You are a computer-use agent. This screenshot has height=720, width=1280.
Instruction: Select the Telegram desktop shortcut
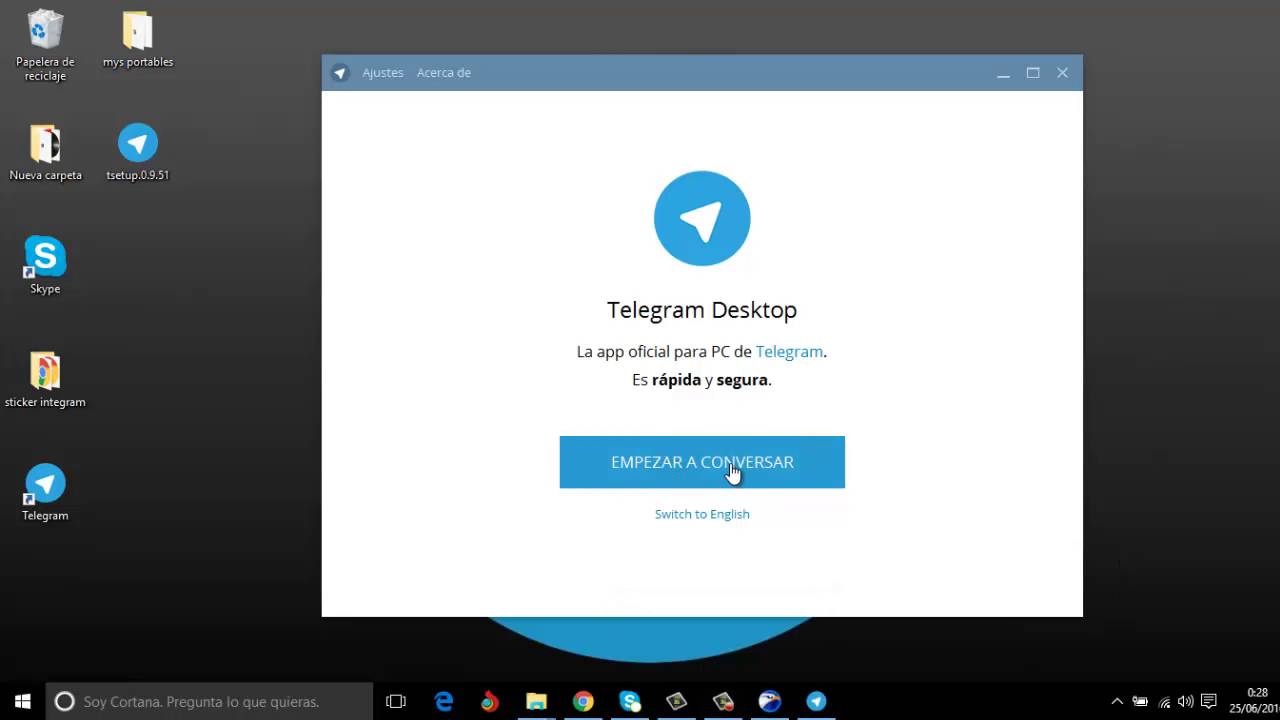[45, 493]
